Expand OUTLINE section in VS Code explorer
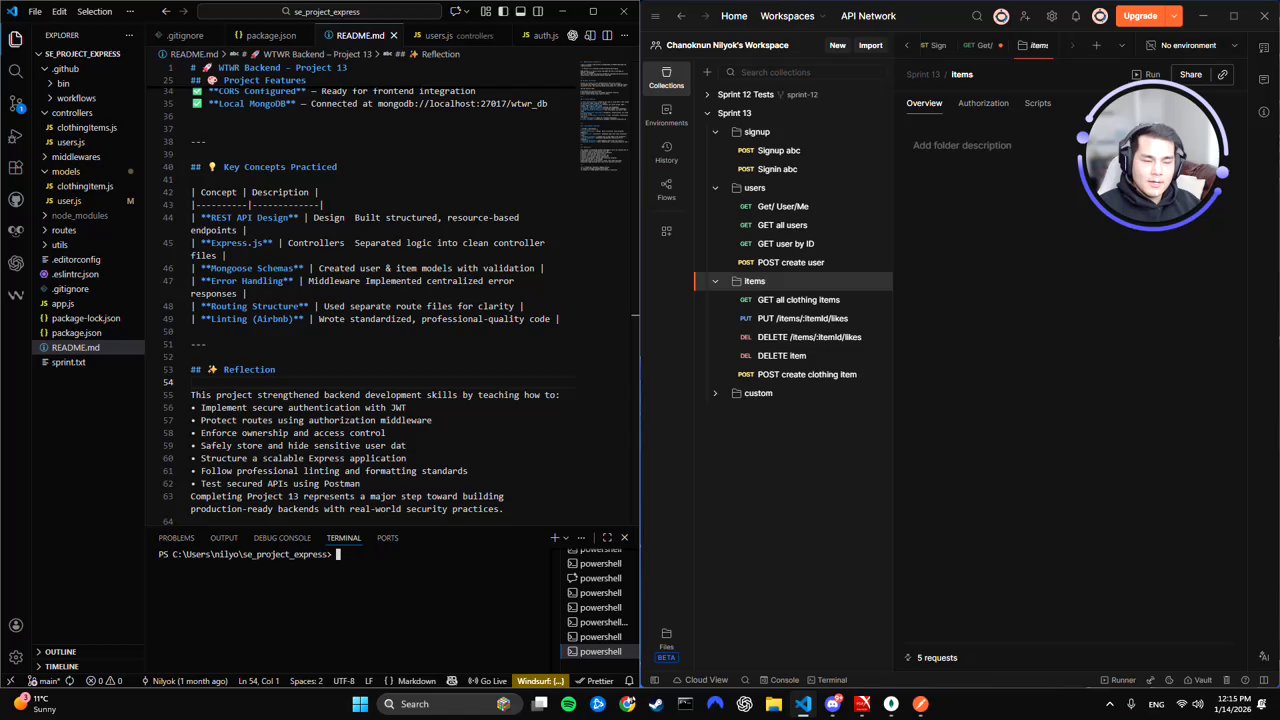This screenshot has width=1280, height=720. pos(60,652)
